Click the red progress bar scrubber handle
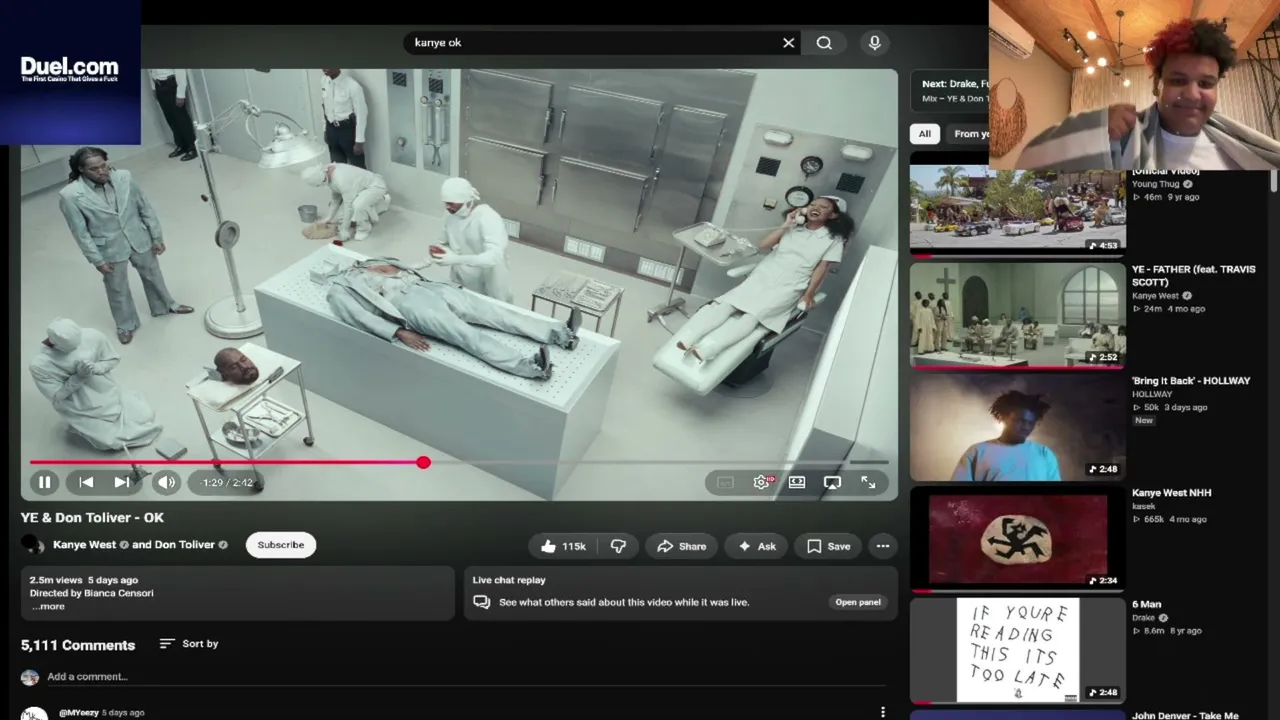This screenshot has height=720, width=1280. (x=424, y=462)
